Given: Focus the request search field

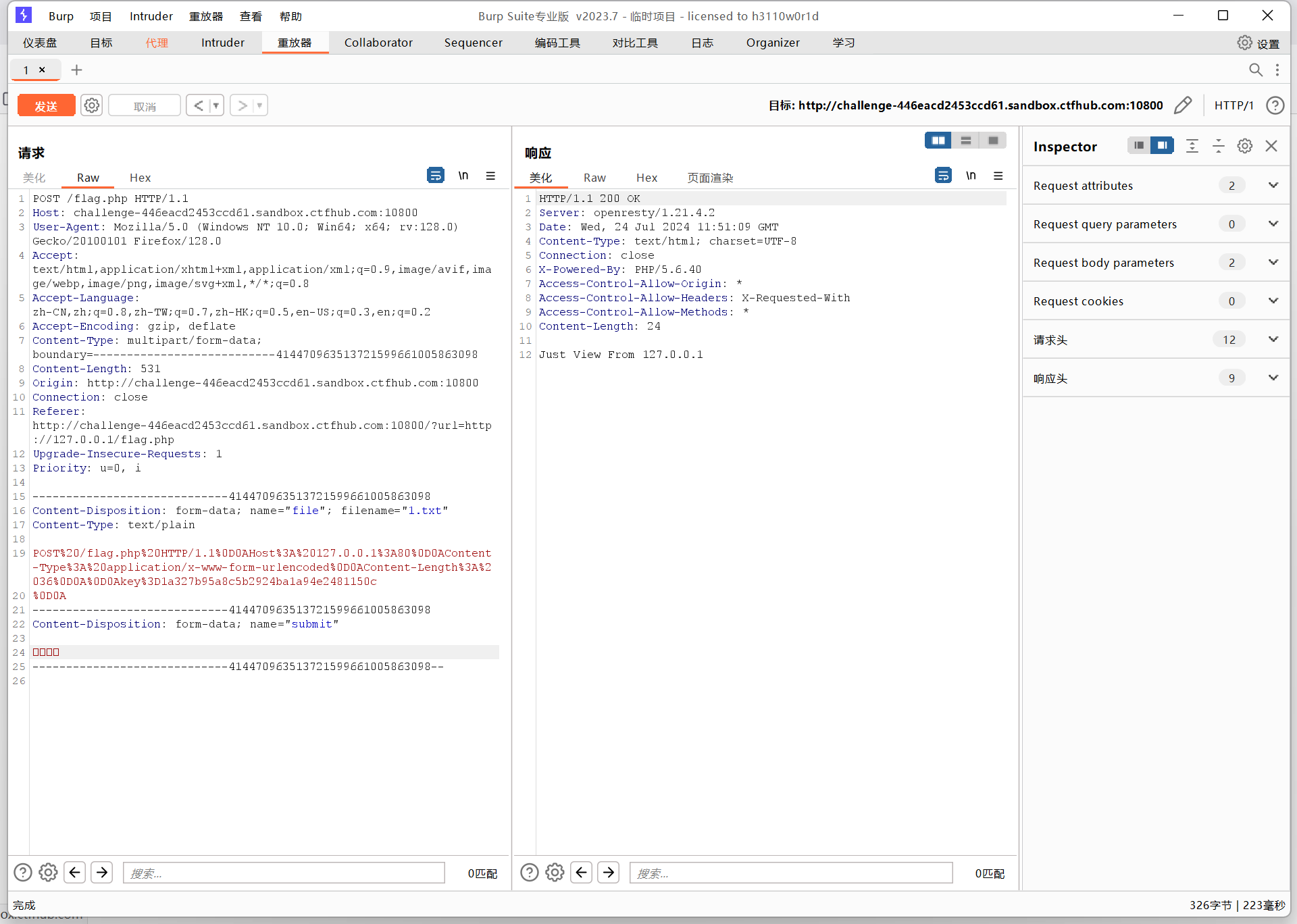Looking at the screenshot, I should (284, 873).
